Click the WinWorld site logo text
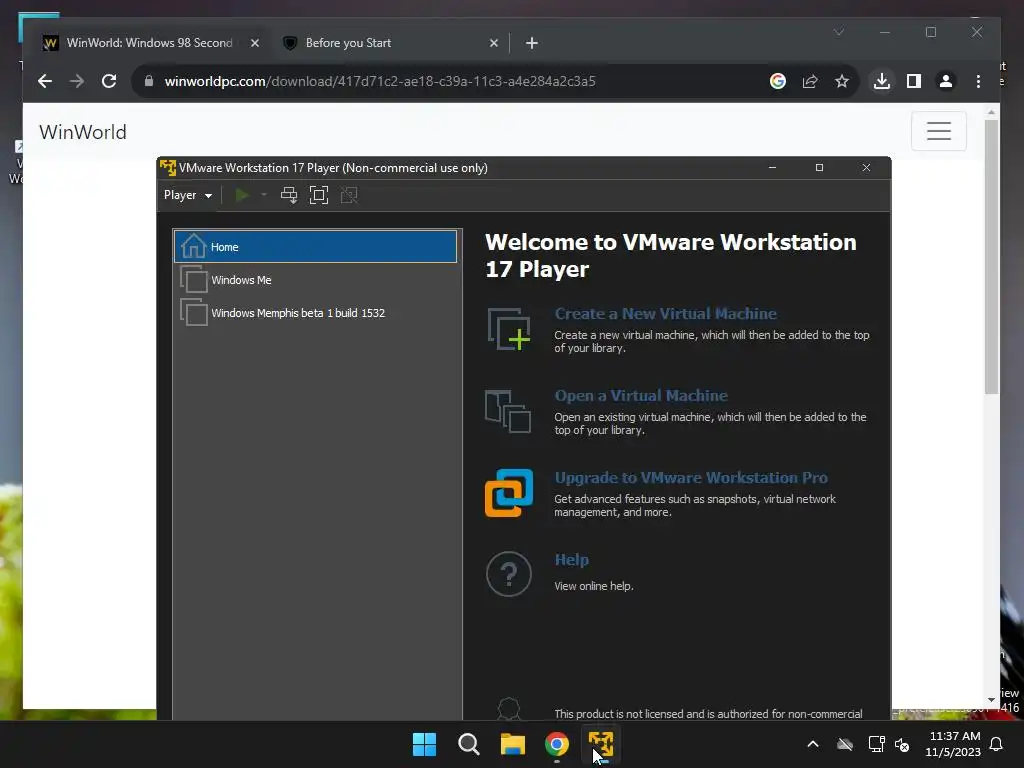 [83, 132]
